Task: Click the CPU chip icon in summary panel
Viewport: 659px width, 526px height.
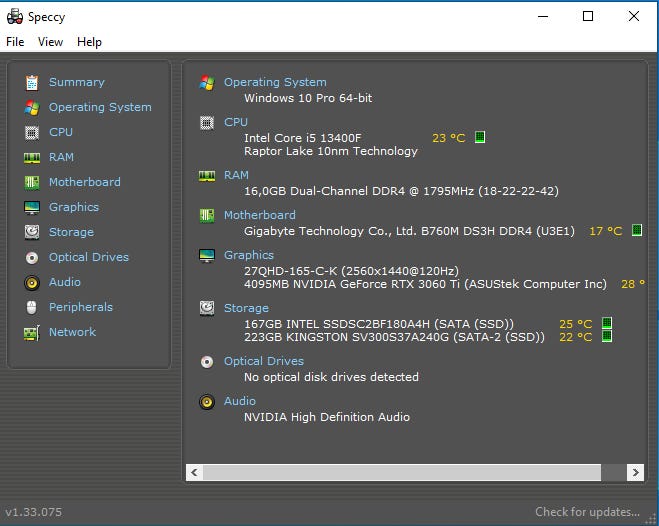Action: tap(207, 123)
